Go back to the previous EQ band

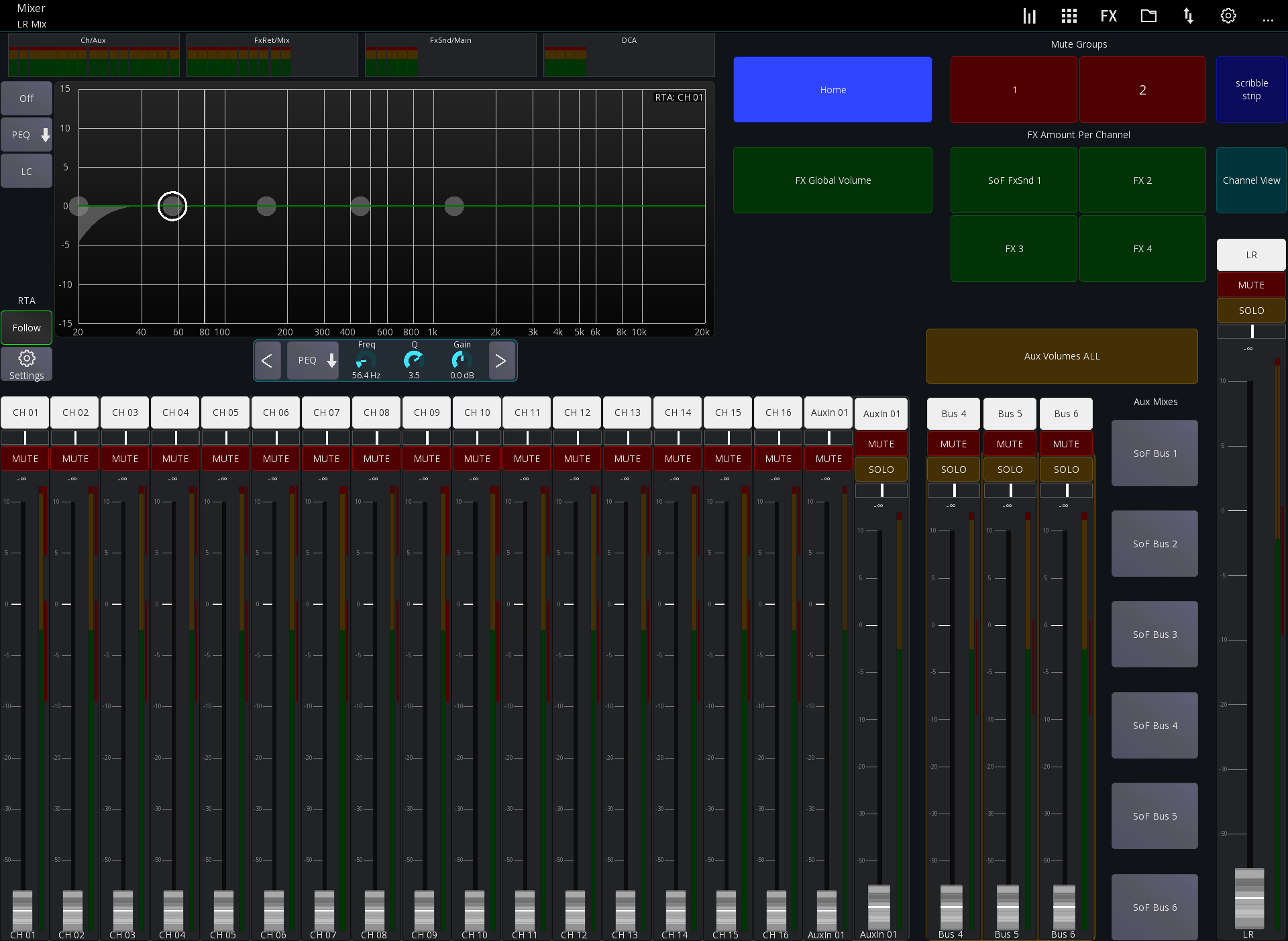(268, 360)
